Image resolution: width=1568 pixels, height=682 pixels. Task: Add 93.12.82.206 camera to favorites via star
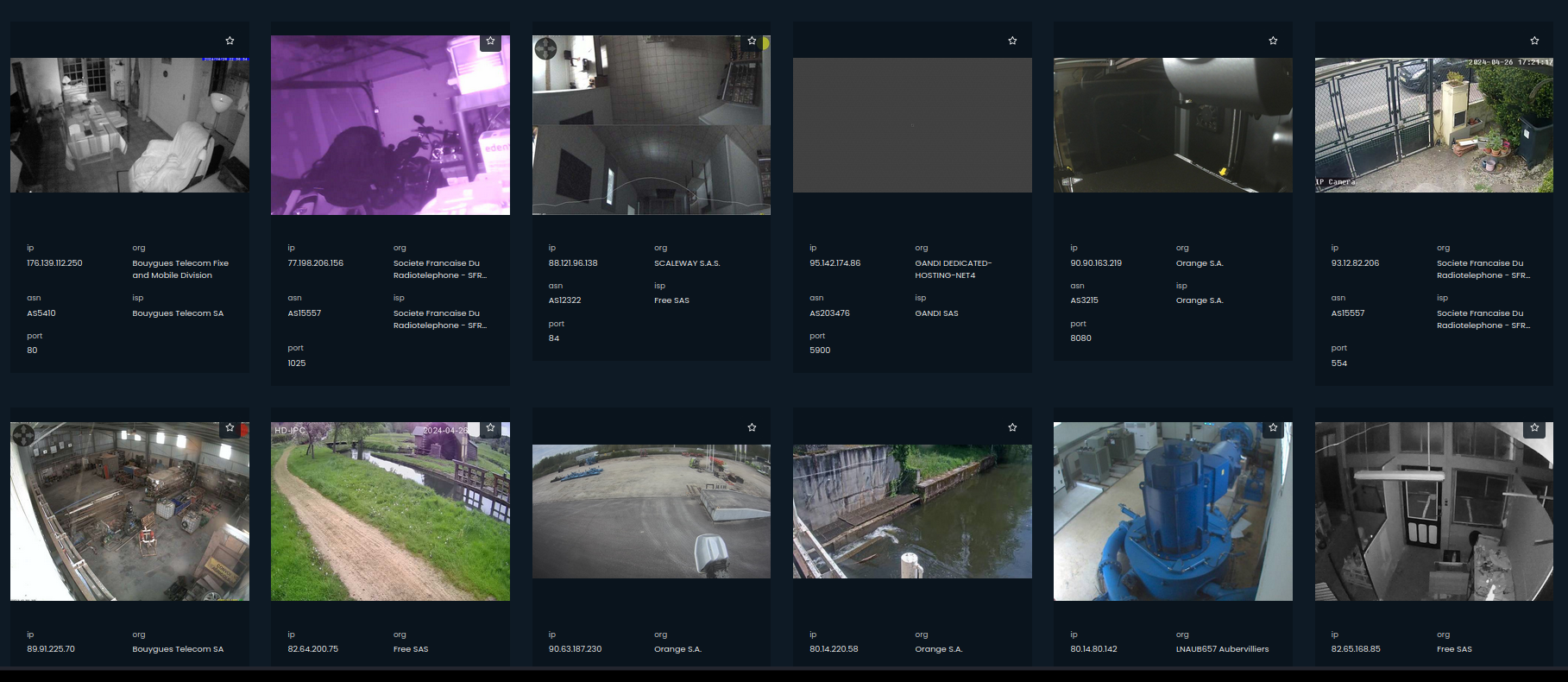1534,41
